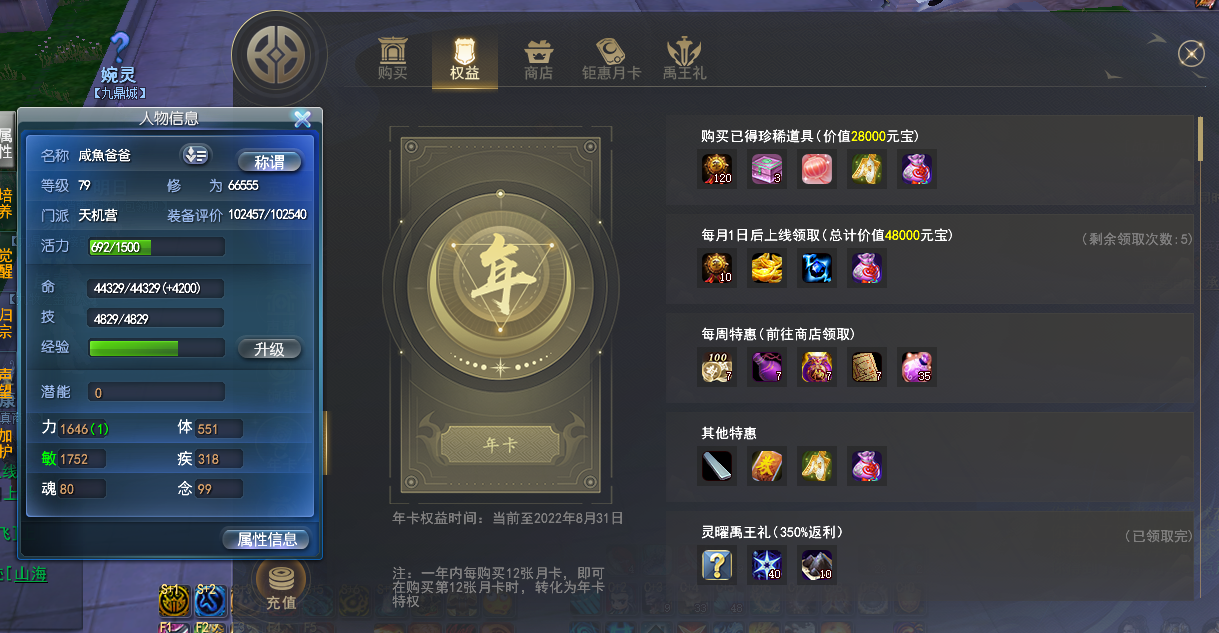Viewport: 1219px width, 633px height.
Task: Click the 升级 level-up button
Action: pyautogui.click(x=270, y=349)
